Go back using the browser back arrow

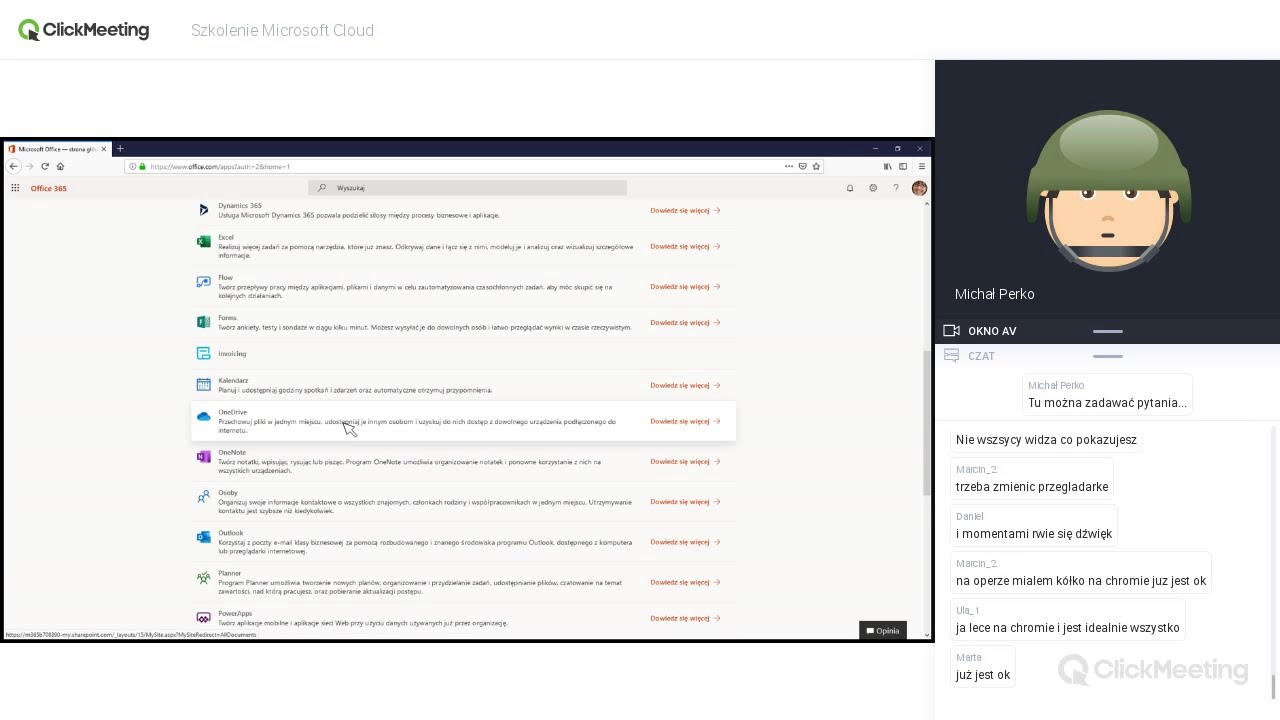(x=14, y=166)
